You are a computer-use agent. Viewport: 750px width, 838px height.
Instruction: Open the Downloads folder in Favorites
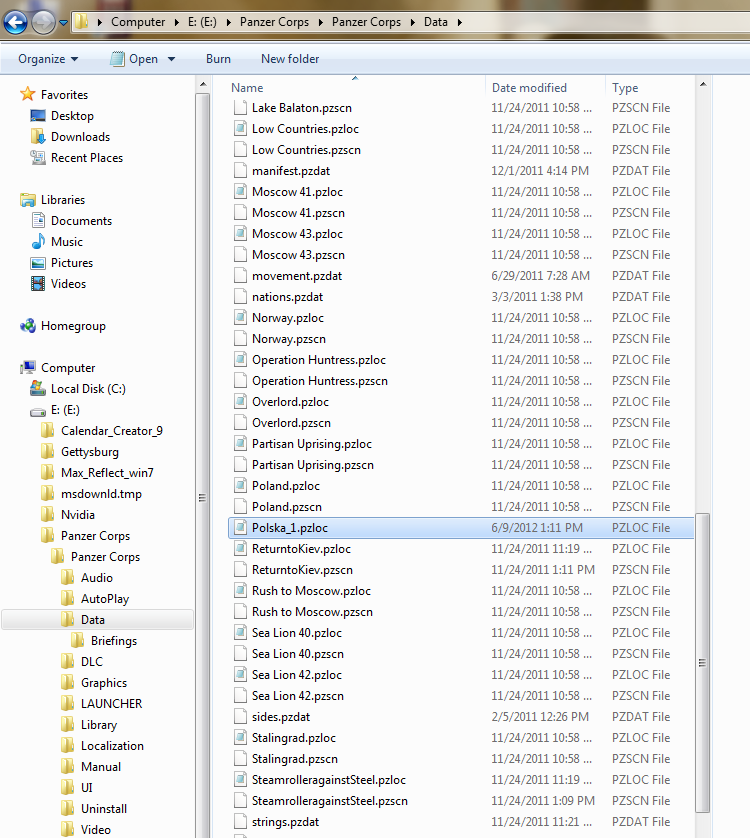(80, 137)
